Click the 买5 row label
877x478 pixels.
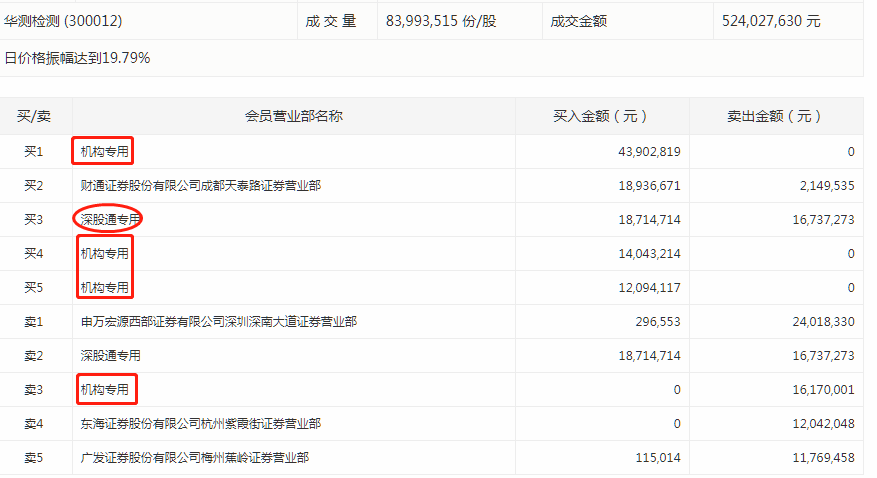pos(34,288)
